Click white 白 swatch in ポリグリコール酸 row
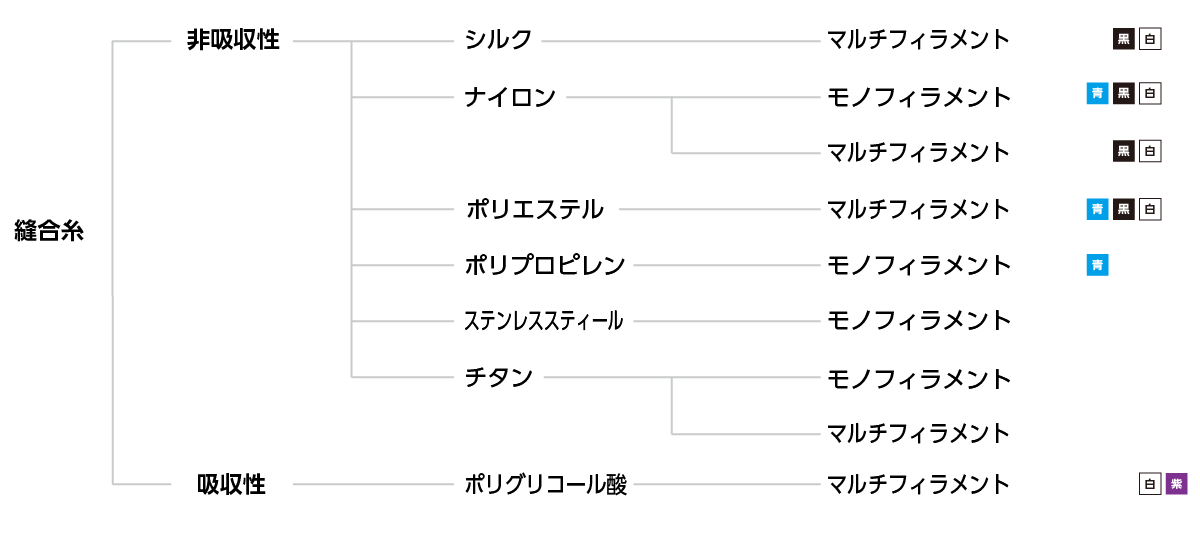Image resolution: width=1200 pixels, height=533 pixels. click(1150, 484)
